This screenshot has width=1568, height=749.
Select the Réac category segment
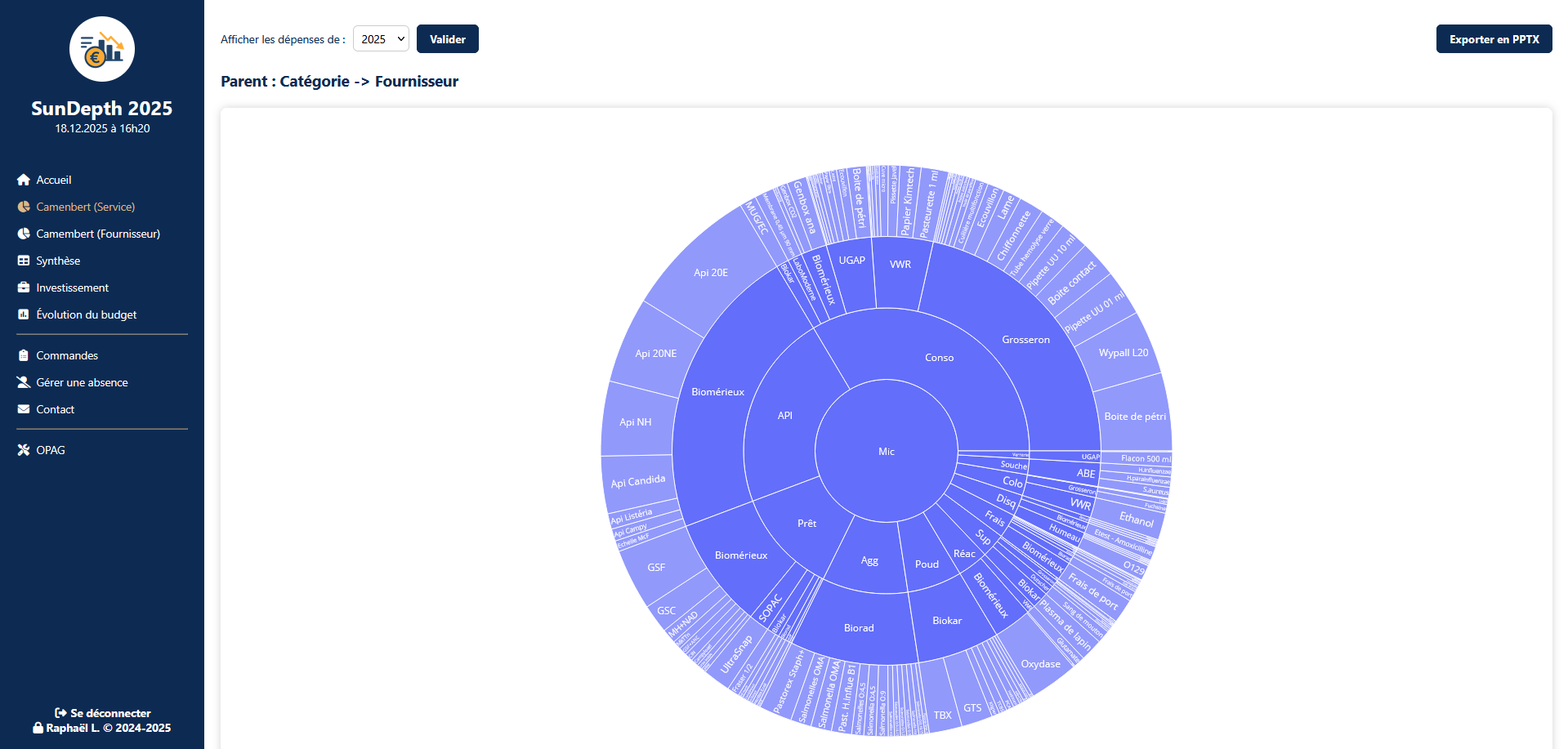tap(964, 554)
